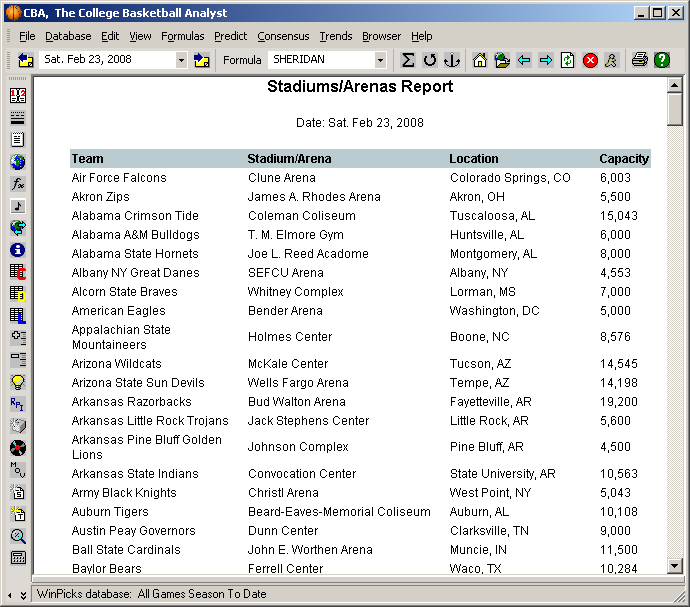The image size is (690, 607).
Task: Click the Capacity column header
Action: [x=624, y=158]
